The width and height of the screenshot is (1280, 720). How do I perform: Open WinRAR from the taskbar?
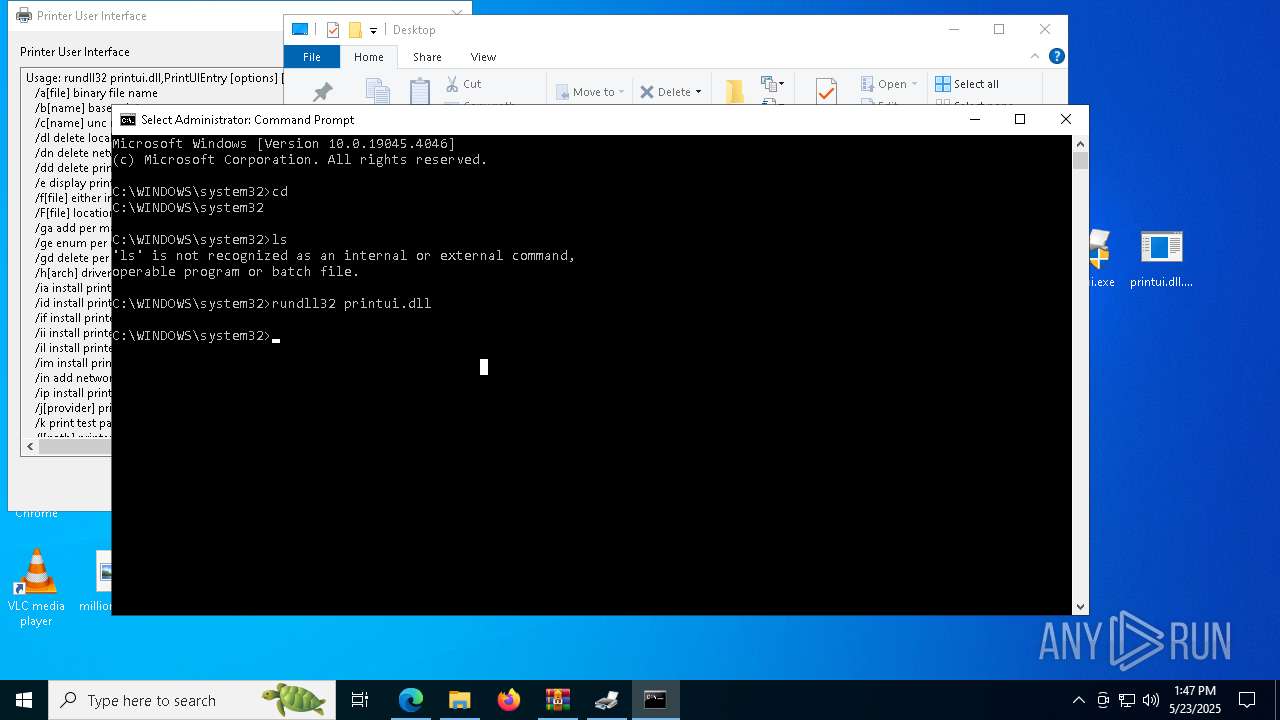(557, 700)
